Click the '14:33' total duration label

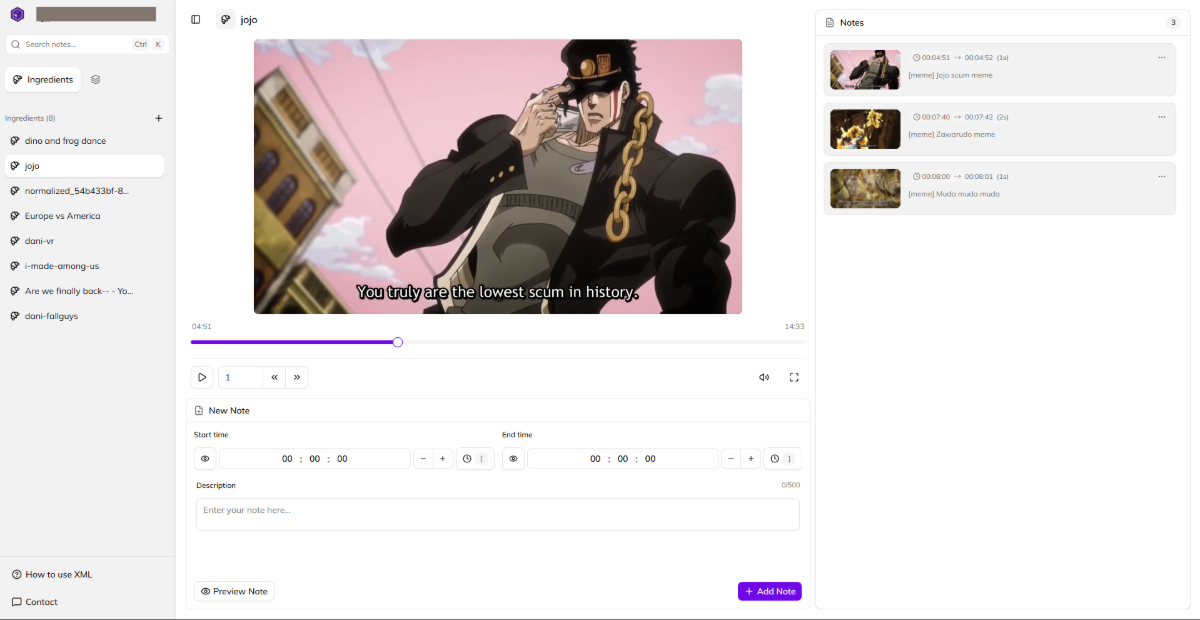point(794,327)
